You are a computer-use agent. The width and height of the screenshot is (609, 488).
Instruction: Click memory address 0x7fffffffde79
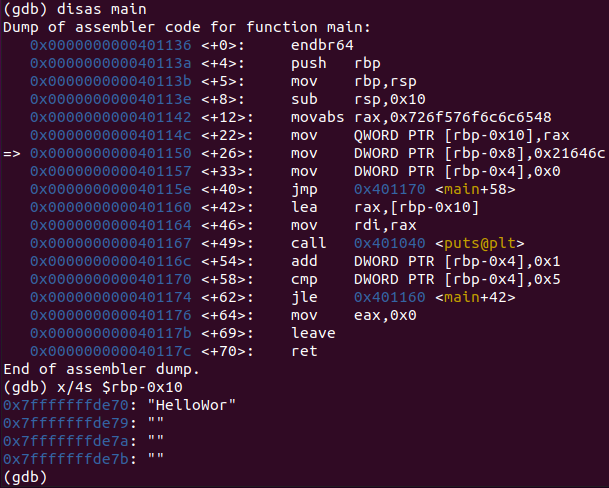click(66, 423)
